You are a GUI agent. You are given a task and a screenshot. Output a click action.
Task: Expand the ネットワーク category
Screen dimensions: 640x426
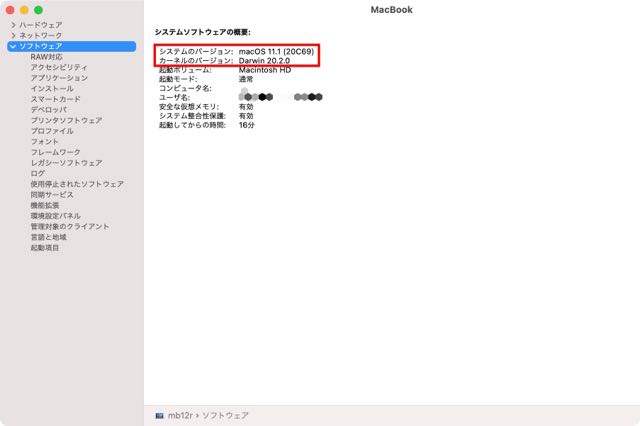click(13, 36)
